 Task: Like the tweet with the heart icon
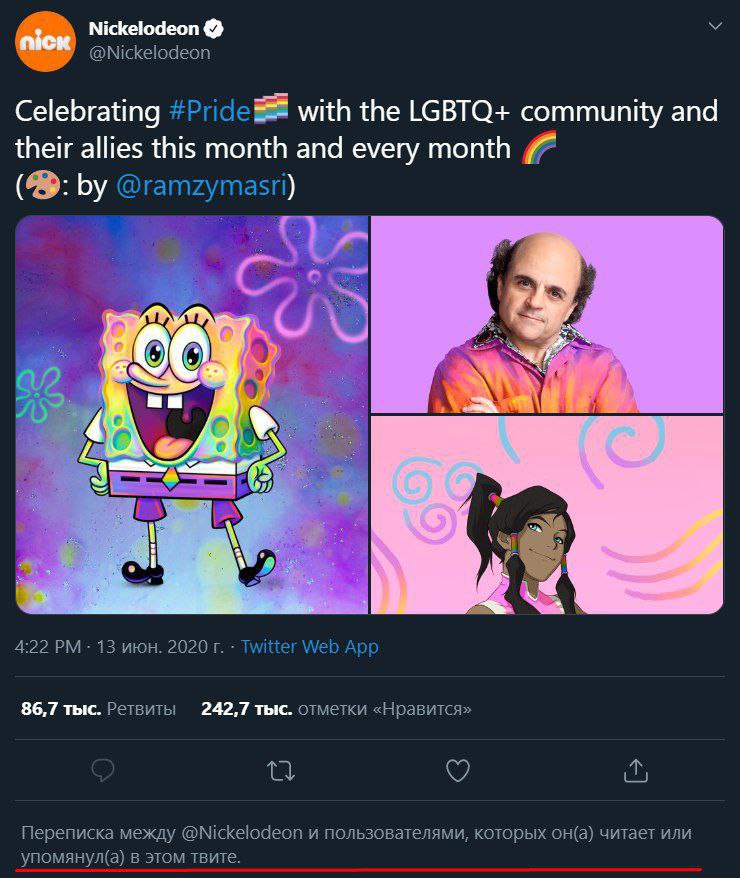point(458,770)
